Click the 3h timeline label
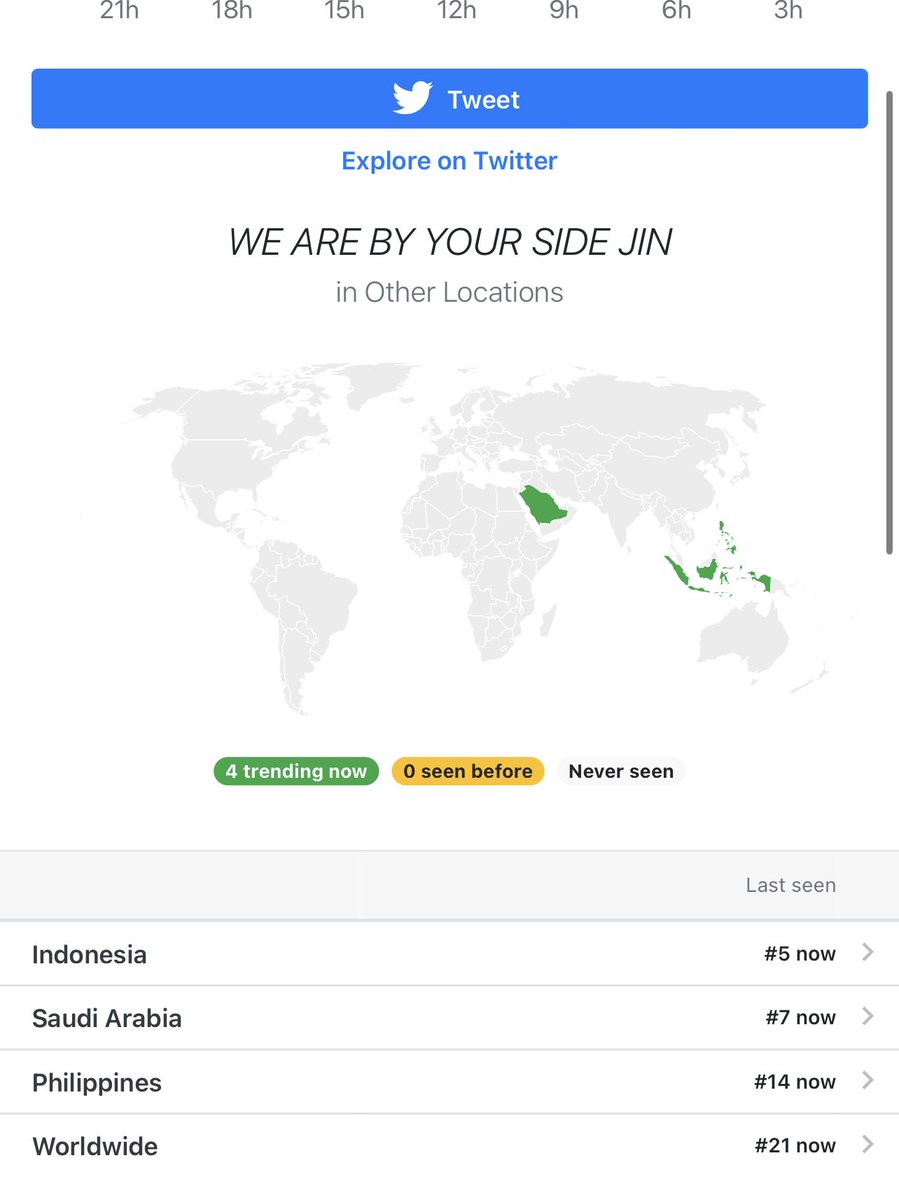The height and width of the screenshot is (1200, 899). [789, 11]
